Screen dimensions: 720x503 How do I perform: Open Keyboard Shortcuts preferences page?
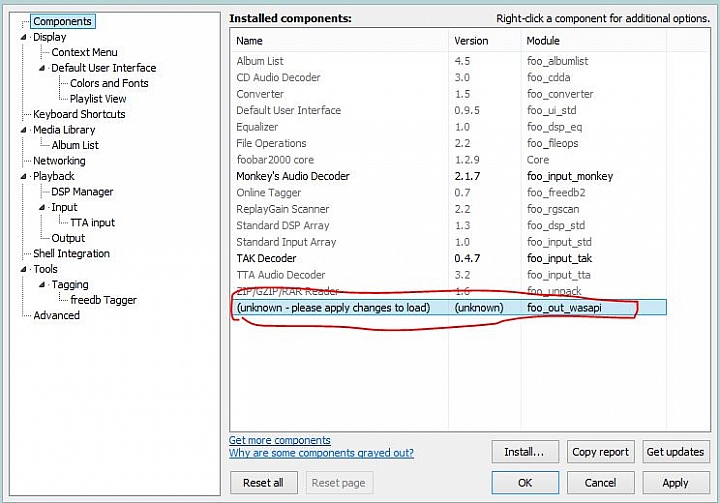79,114
